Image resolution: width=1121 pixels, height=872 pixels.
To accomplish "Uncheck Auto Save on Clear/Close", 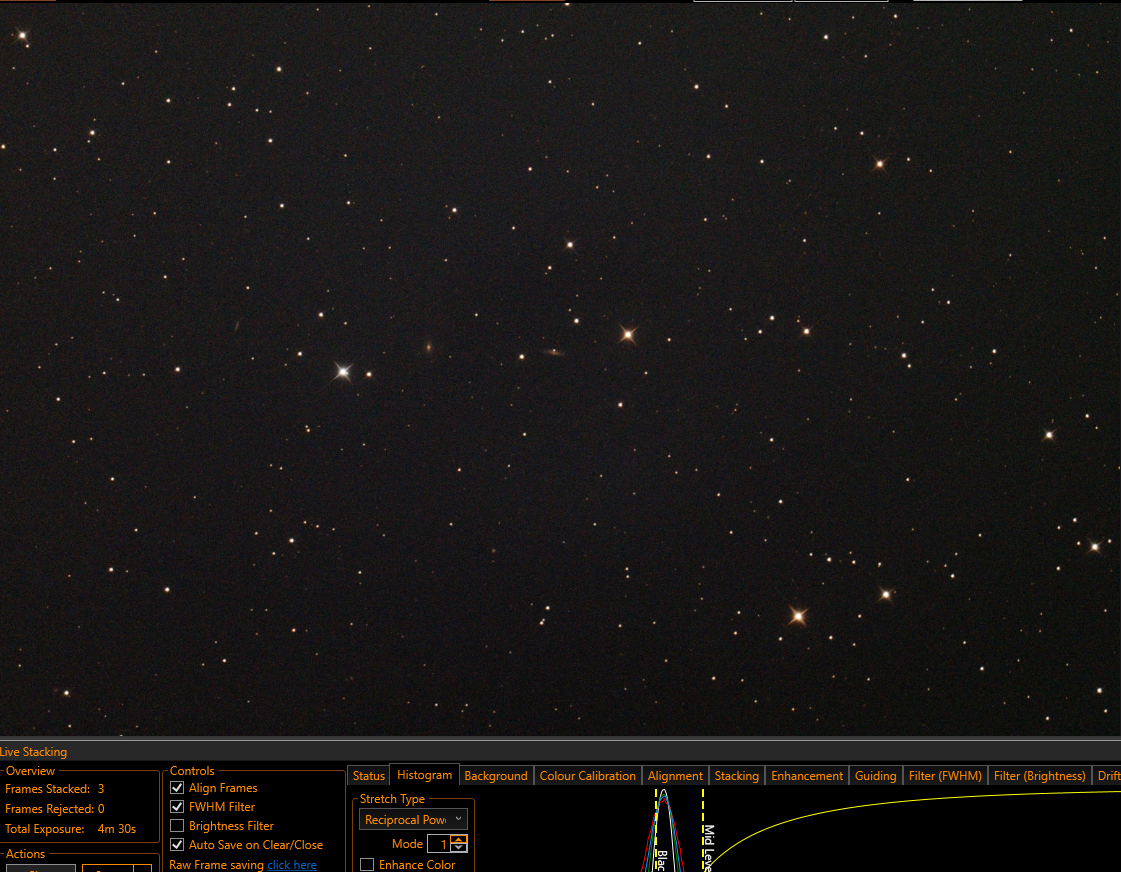I will point(177,844).
